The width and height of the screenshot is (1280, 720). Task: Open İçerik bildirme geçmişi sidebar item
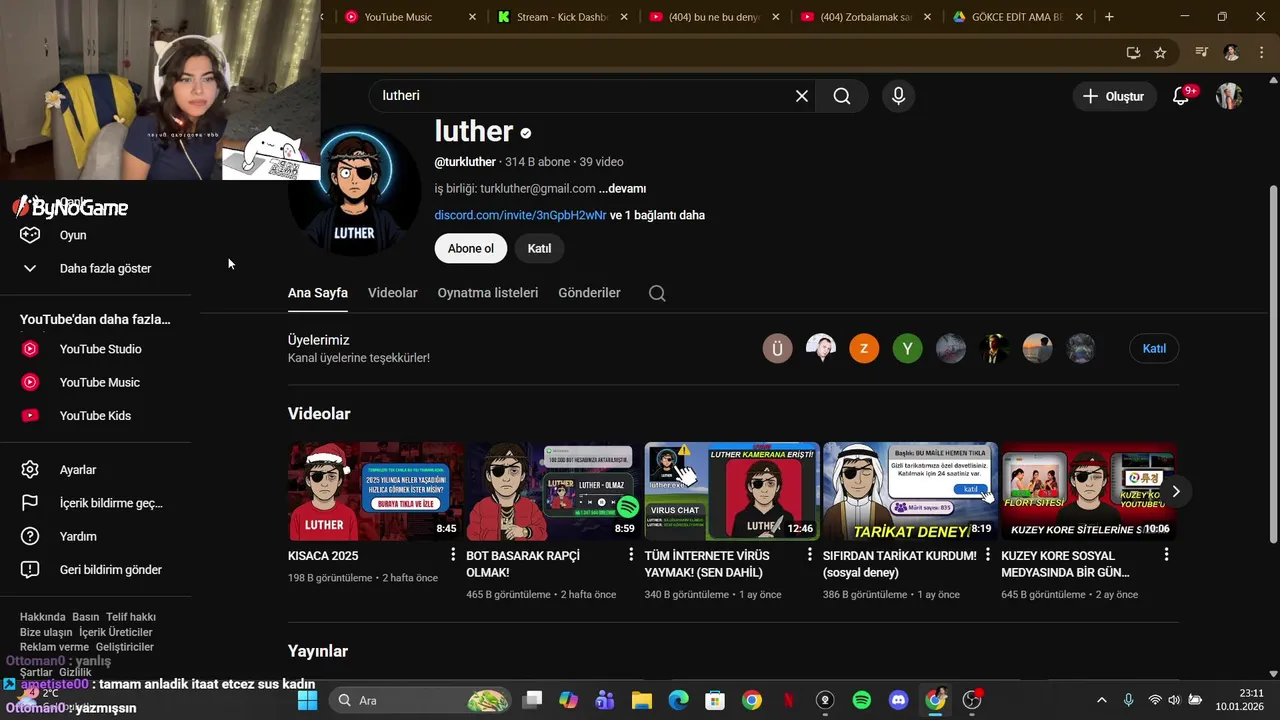tap(95, 503)
